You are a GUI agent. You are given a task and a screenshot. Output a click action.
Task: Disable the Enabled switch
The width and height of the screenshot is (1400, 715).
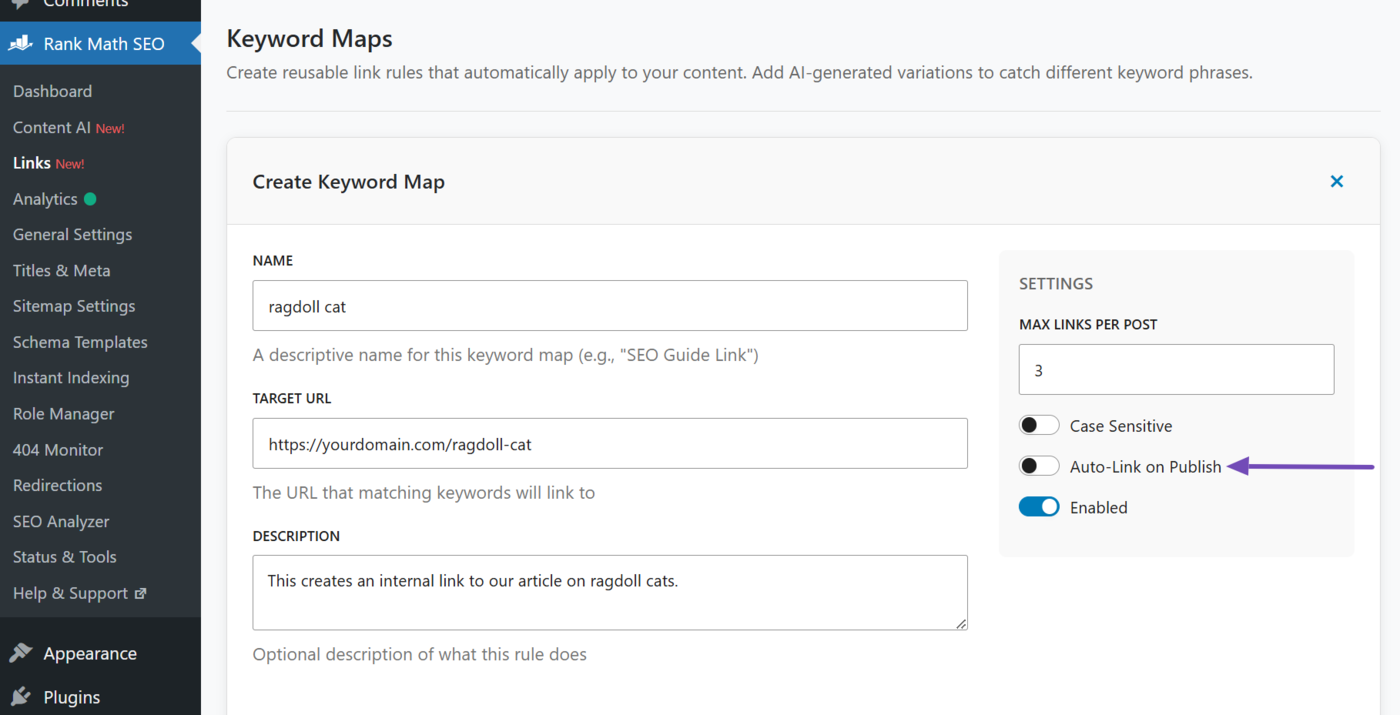click(1039, 507)
